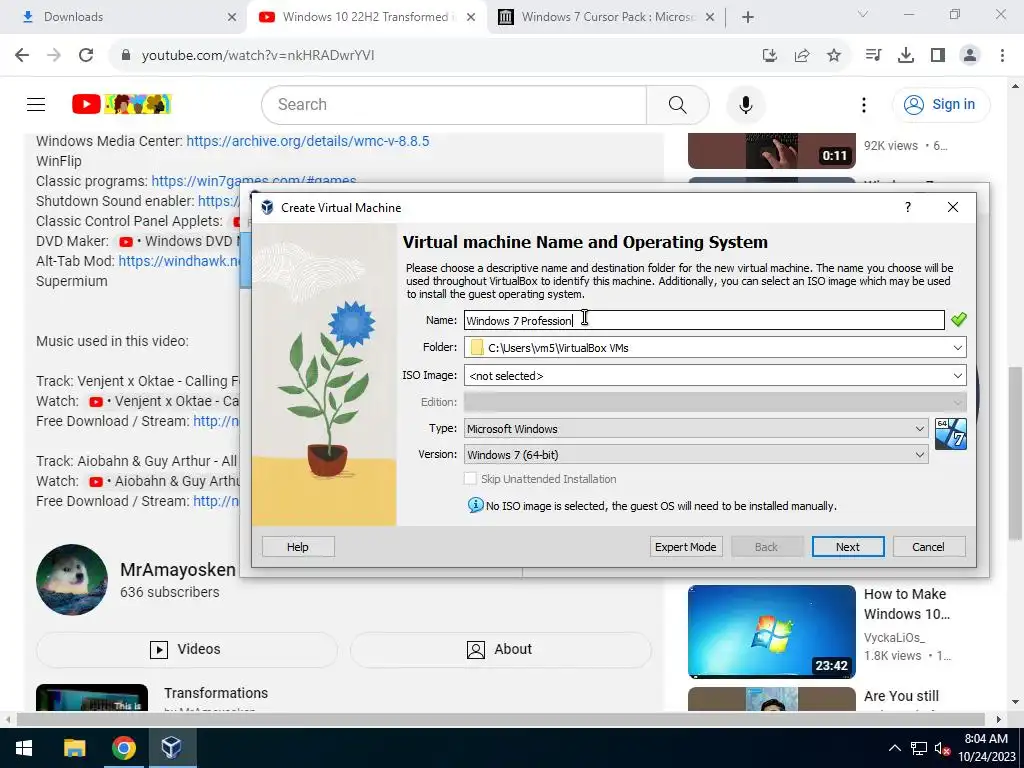Click the YouTube logo
This screenshot has height=768, width=1024.
121,104
